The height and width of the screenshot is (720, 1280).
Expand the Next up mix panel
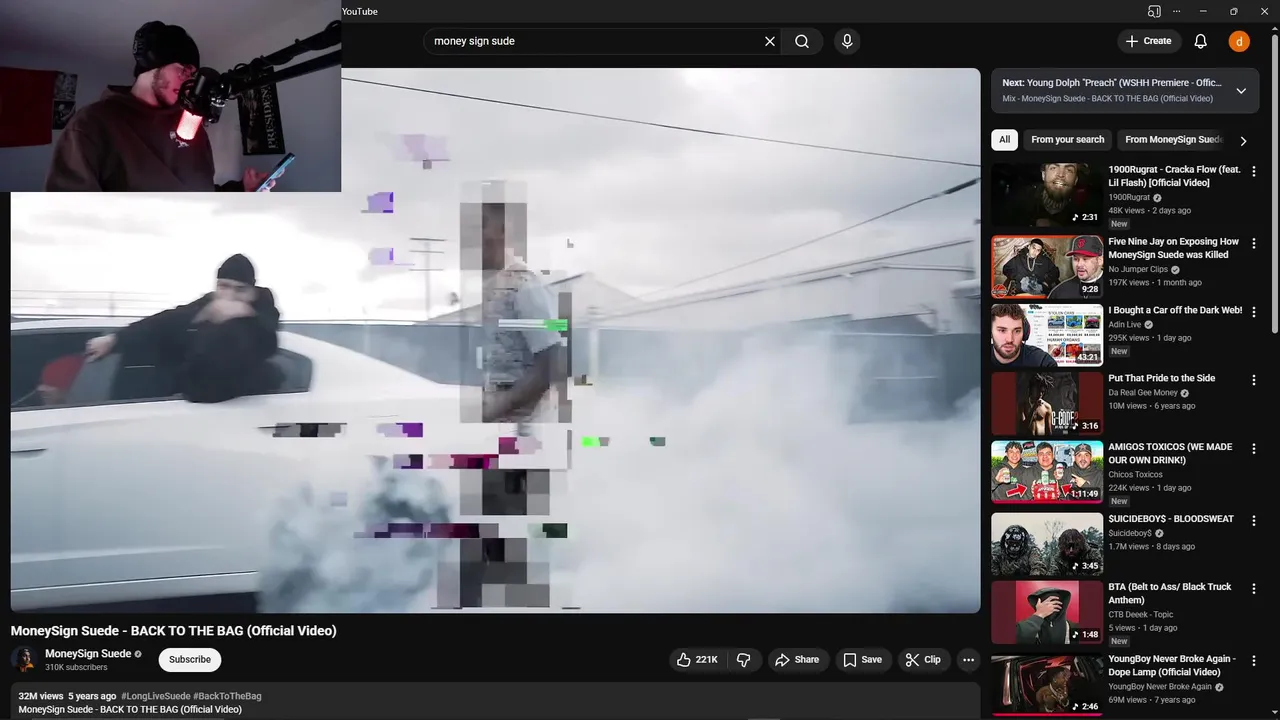click(1241, 91)
